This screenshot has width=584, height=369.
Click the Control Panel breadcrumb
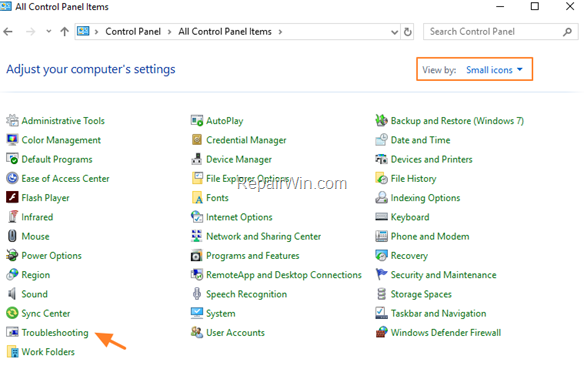point(133,32)
